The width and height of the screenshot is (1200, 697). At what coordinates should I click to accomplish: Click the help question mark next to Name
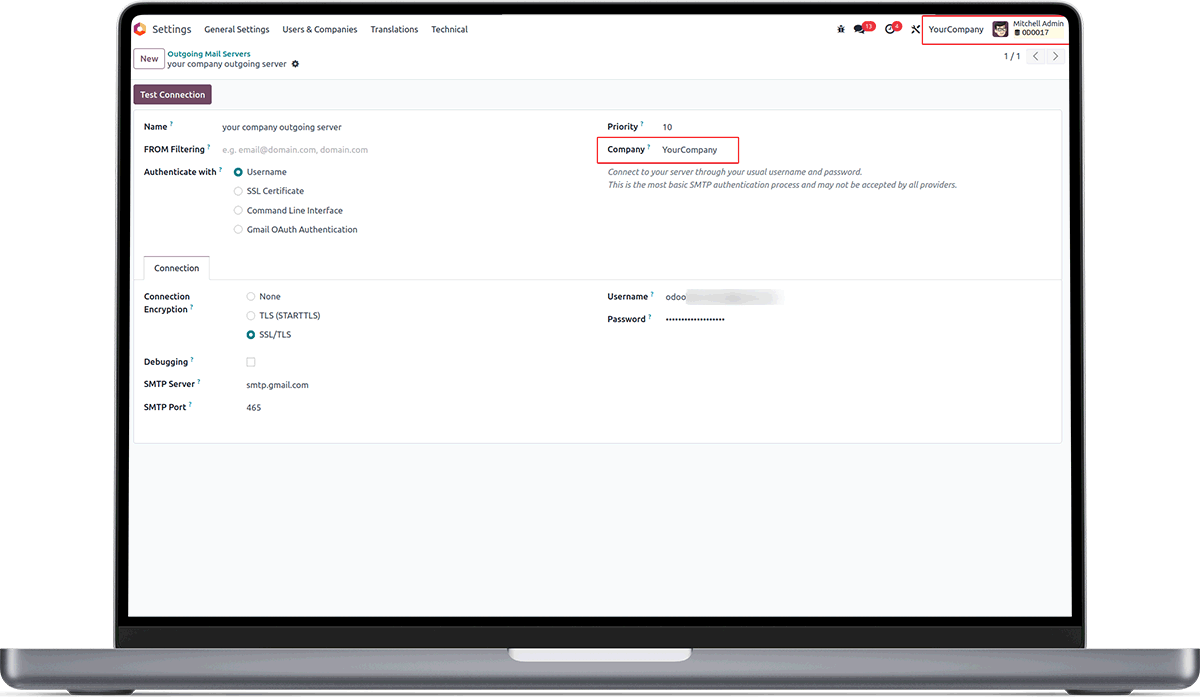[171, 125]
